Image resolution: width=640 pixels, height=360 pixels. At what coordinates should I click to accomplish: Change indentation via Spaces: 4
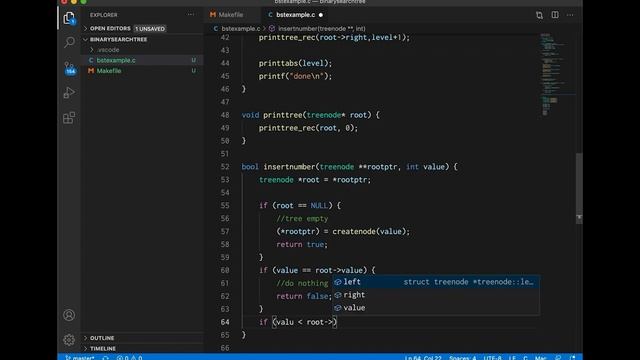462,358
